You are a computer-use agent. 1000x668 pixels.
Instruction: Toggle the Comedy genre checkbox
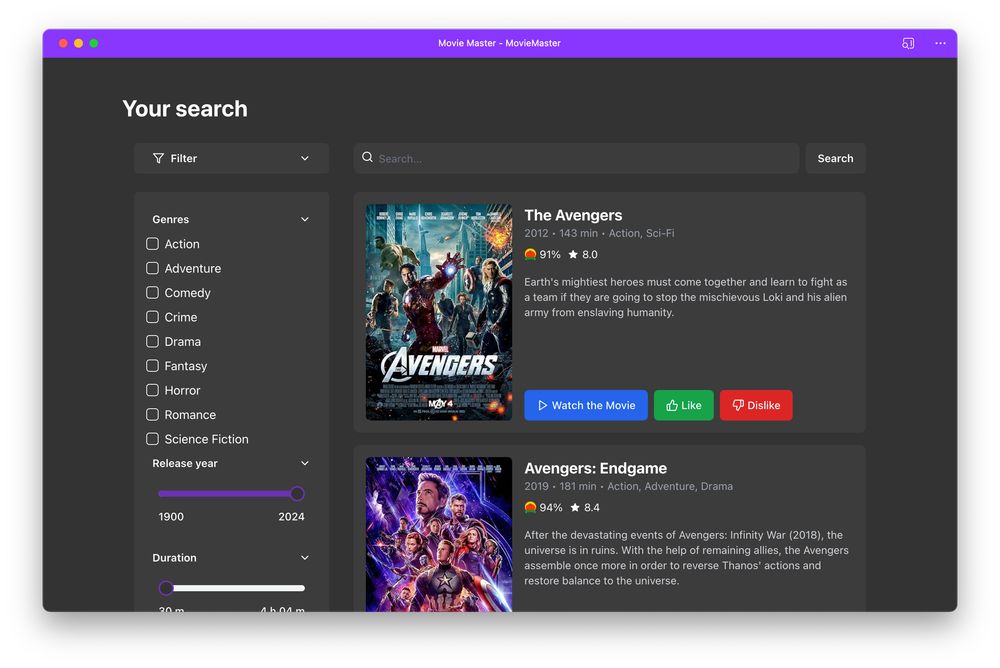[152, 292]
